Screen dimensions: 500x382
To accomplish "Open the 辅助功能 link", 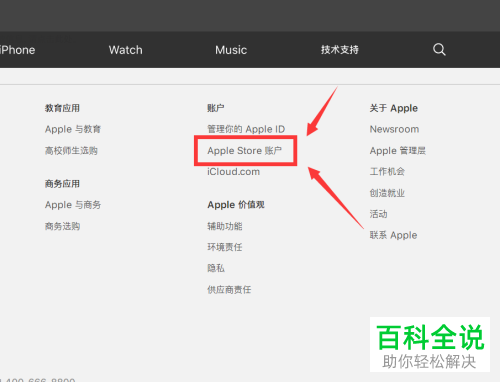I will coord(225,226).
